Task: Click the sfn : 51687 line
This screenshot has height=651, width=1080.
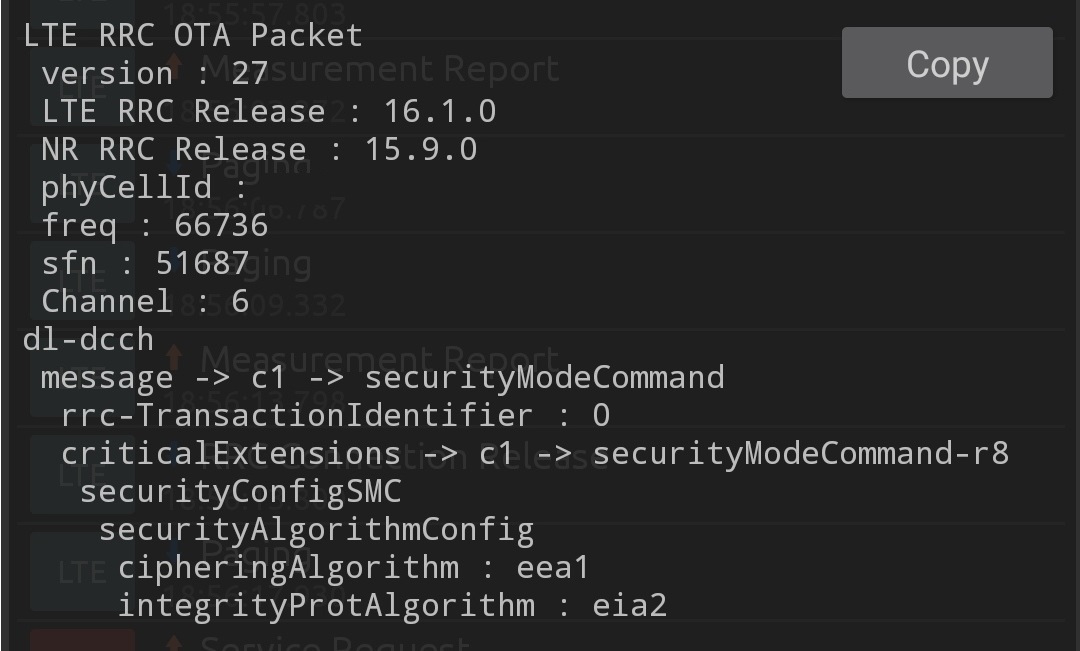Action: [145, 263]
